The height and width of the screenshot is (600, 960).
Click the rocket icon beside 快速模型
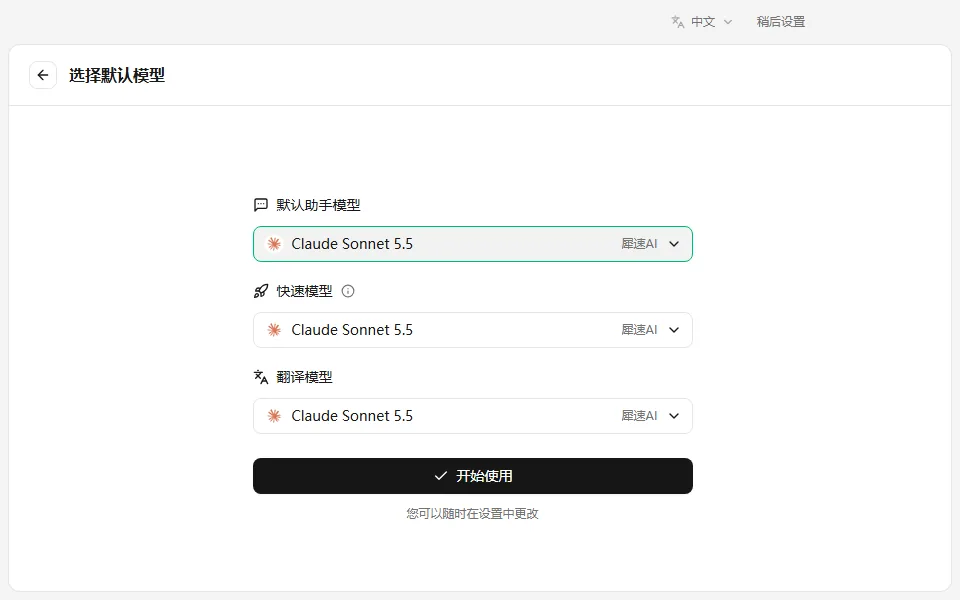point(261,291)
